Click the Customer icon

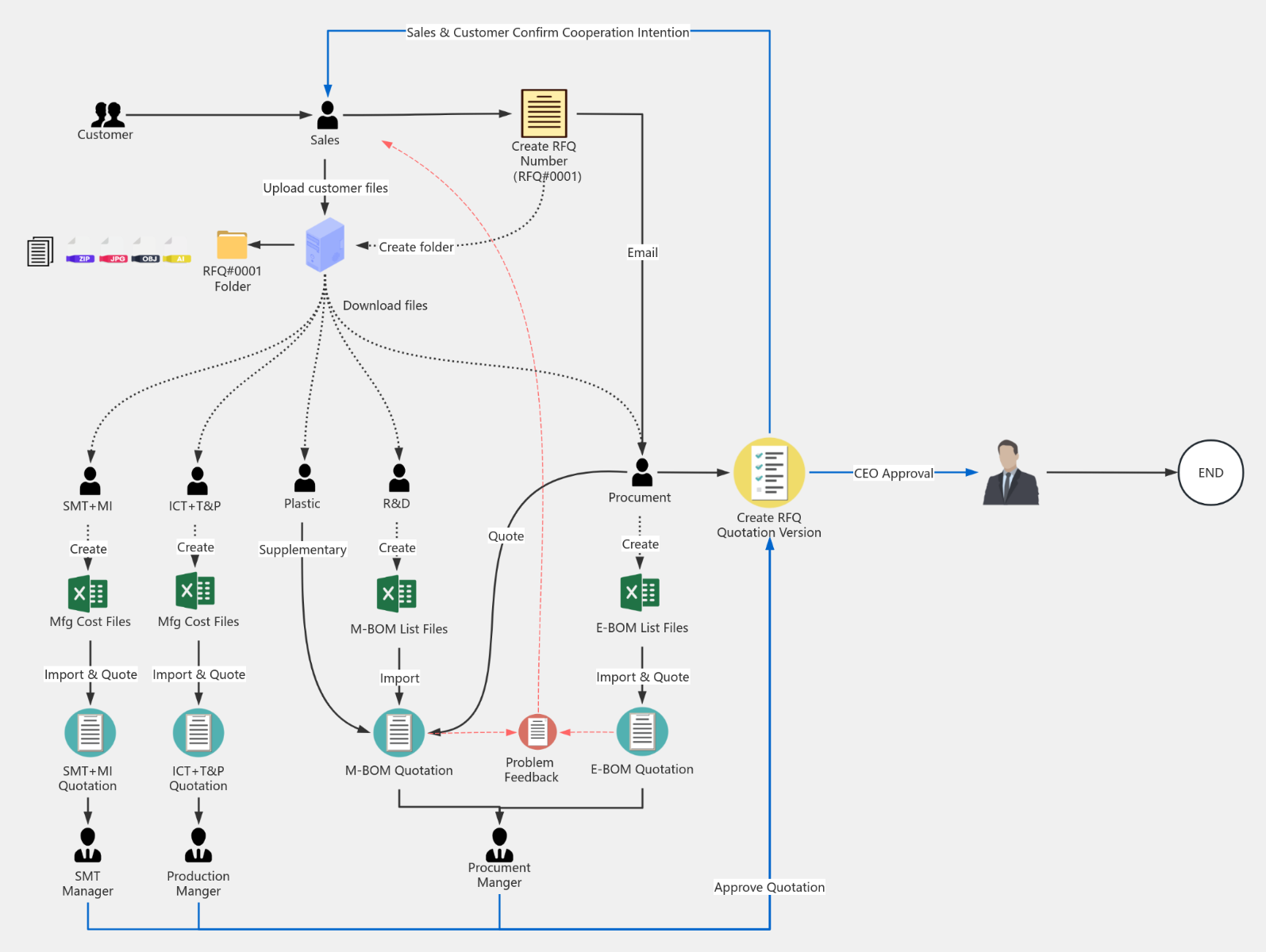pos(108,115)
